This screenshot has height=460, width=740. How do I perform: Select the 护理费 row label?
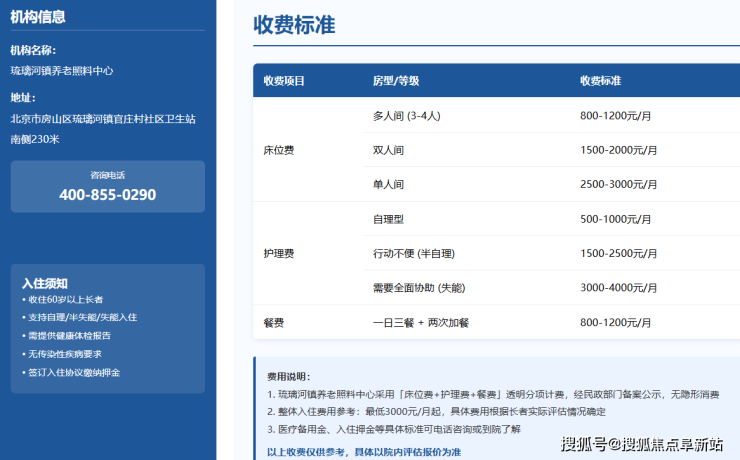tap(278, 253)
